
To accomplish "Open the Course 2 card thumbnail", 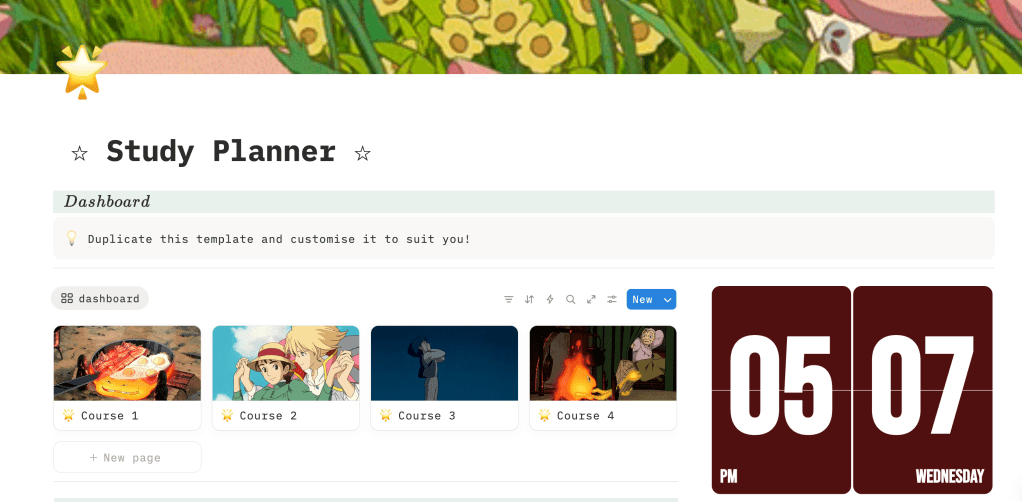I will pos(285,363).
